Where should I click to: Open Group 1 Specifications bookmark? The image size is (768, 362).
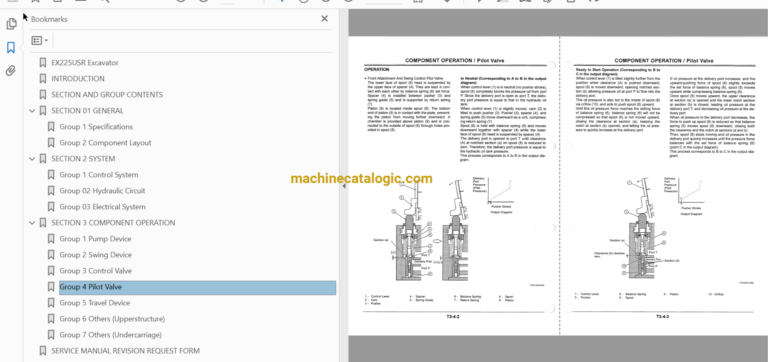click(96, 127)
